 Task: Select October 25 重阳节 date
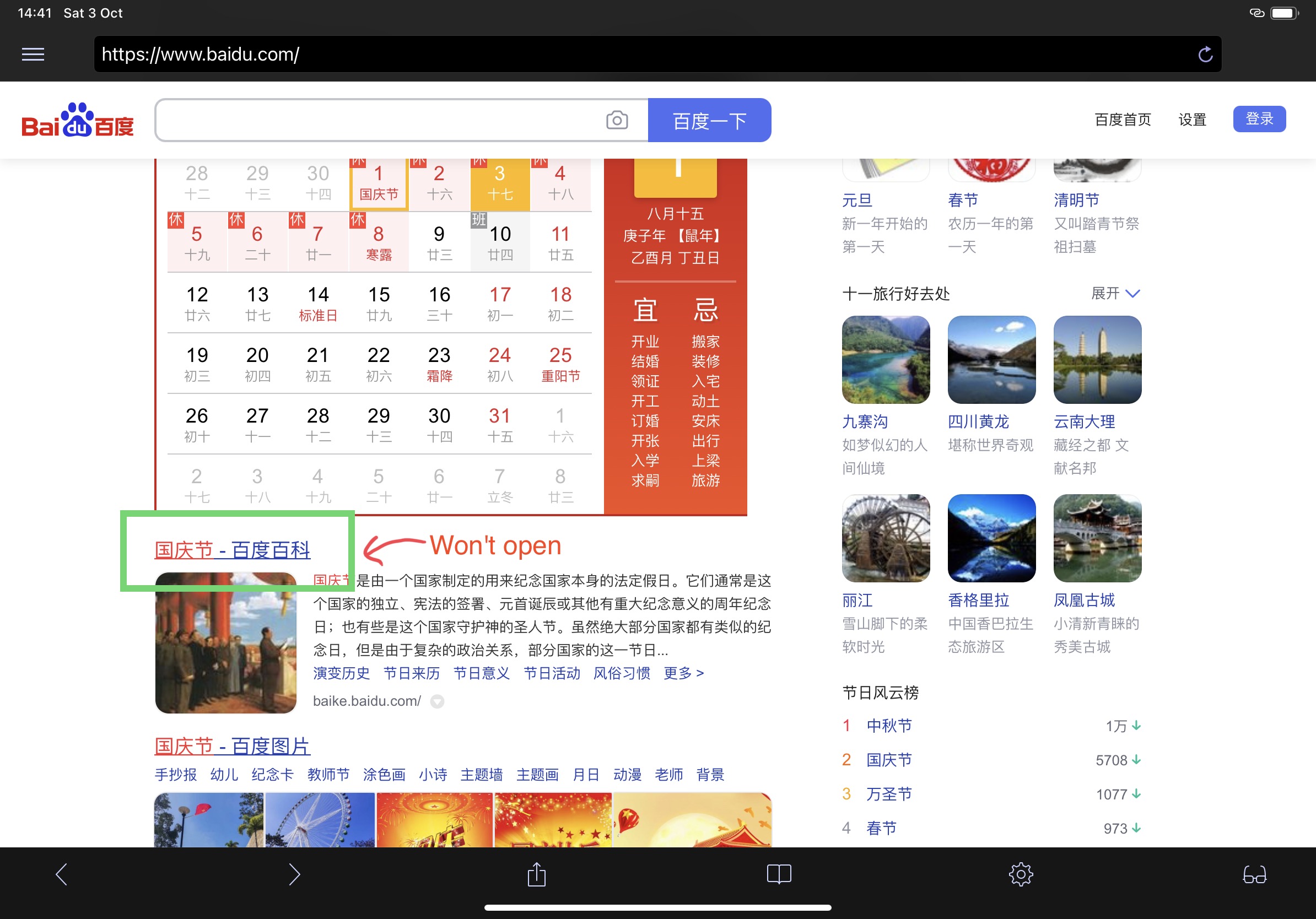click(560, 364)
